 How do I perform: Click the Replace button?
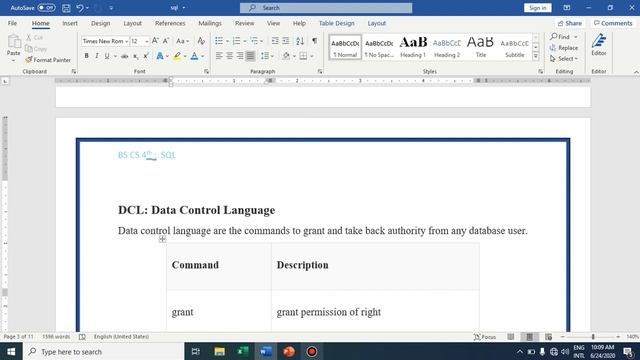pyautogui.click(x=564, y=48)
